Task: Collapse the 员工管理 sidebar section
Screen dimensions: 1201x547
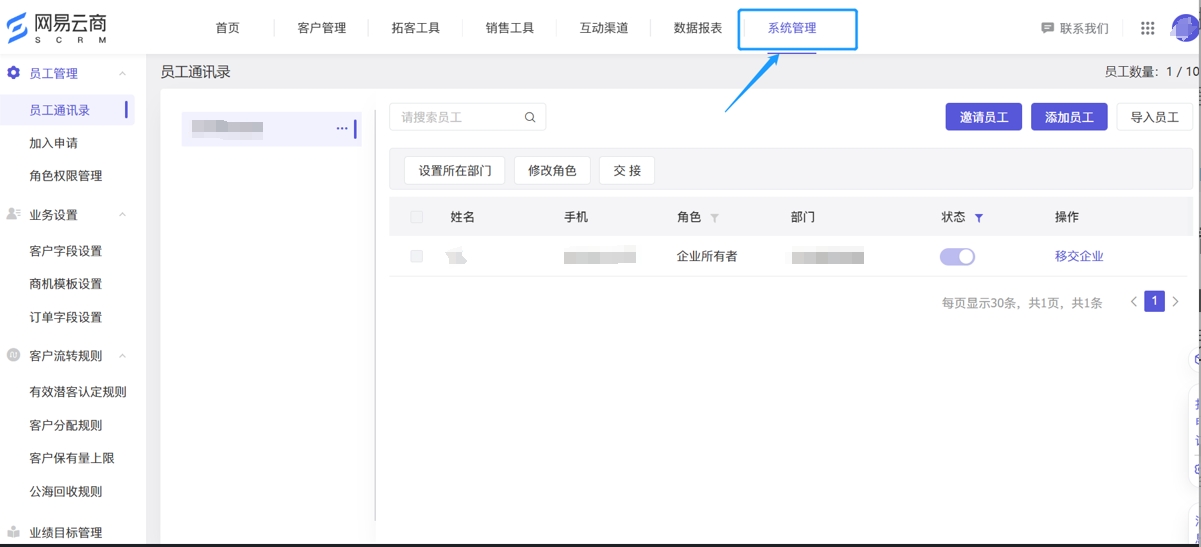Action: click(122, 74)
